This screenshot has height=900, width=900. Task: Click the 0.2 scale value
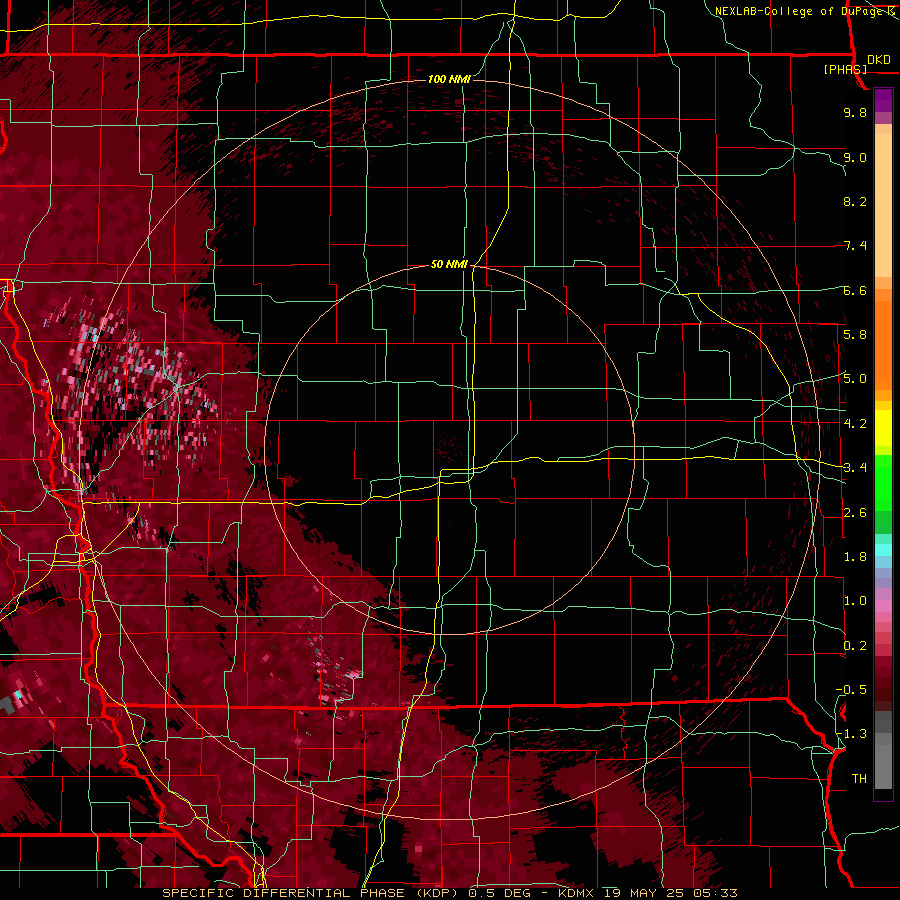tap(855, 646)
